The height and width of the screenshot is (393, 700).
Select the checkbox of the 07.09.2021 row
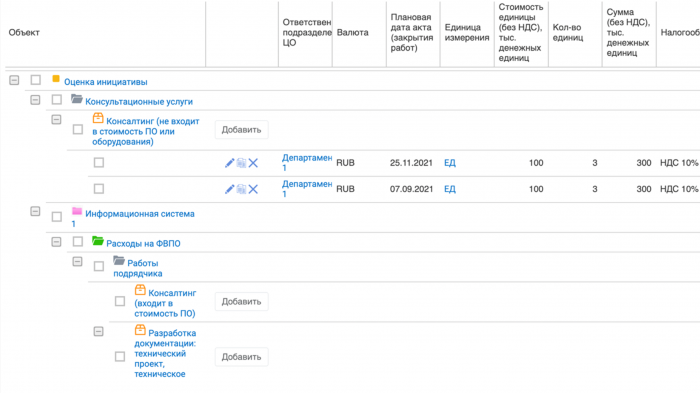pyautogui.click(x=99, y=189)
